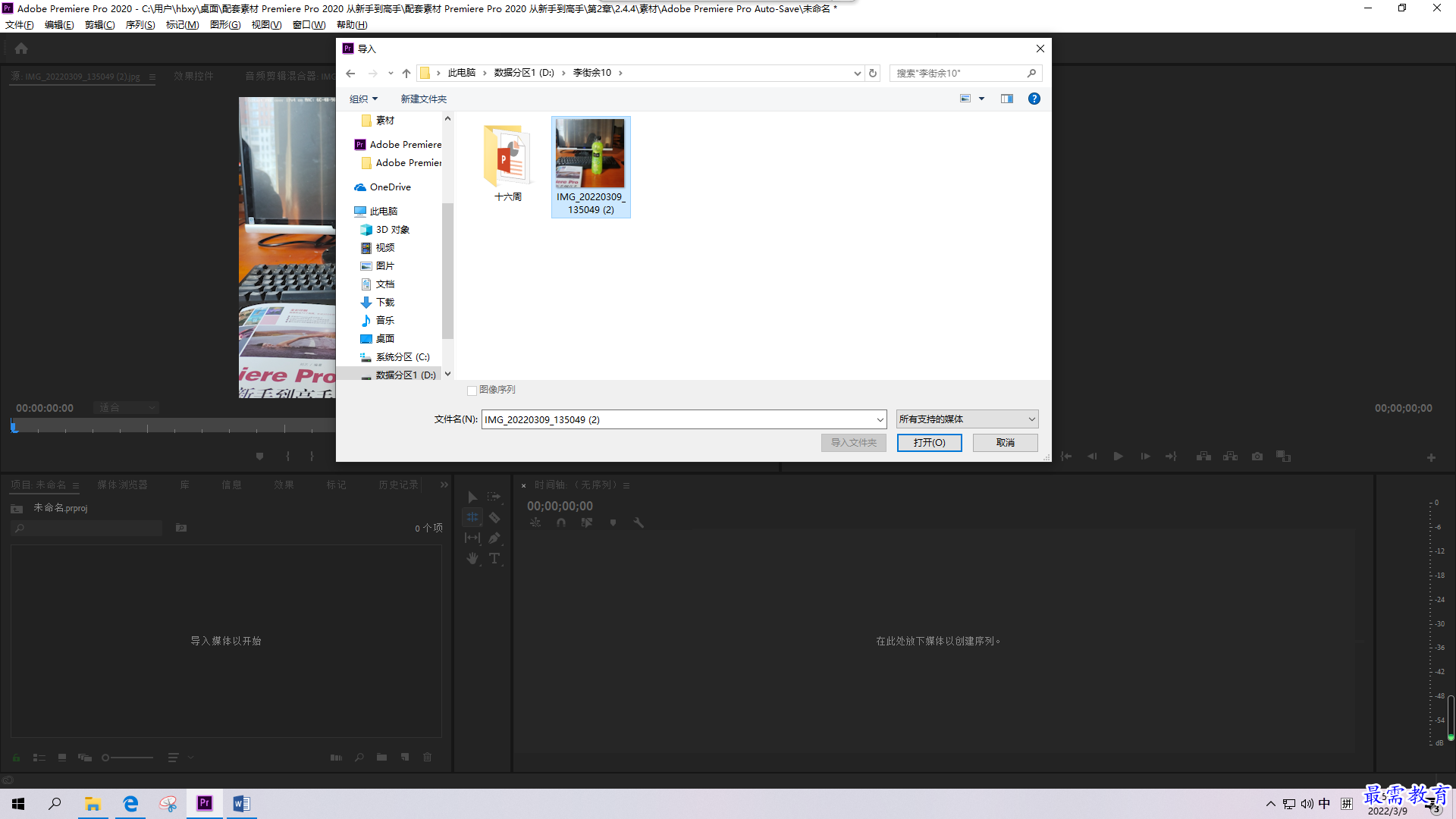This screenshot has height=819, width=1456.
Task: Click the Up one level arrow
Action: pyautogui.click(x=406, y=73)
